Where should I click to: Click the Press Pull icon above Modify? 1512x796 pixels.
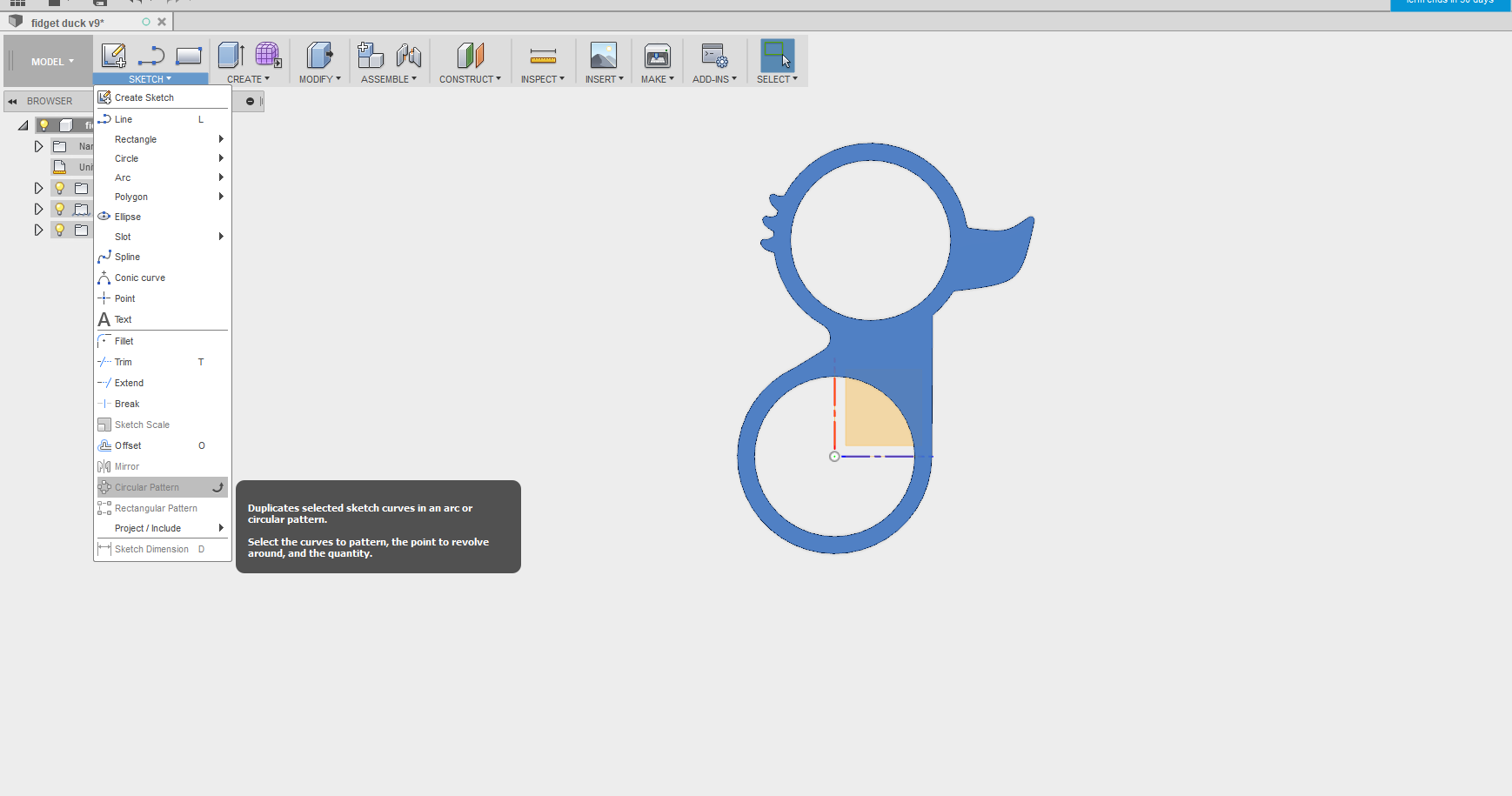tap(319, 56)
